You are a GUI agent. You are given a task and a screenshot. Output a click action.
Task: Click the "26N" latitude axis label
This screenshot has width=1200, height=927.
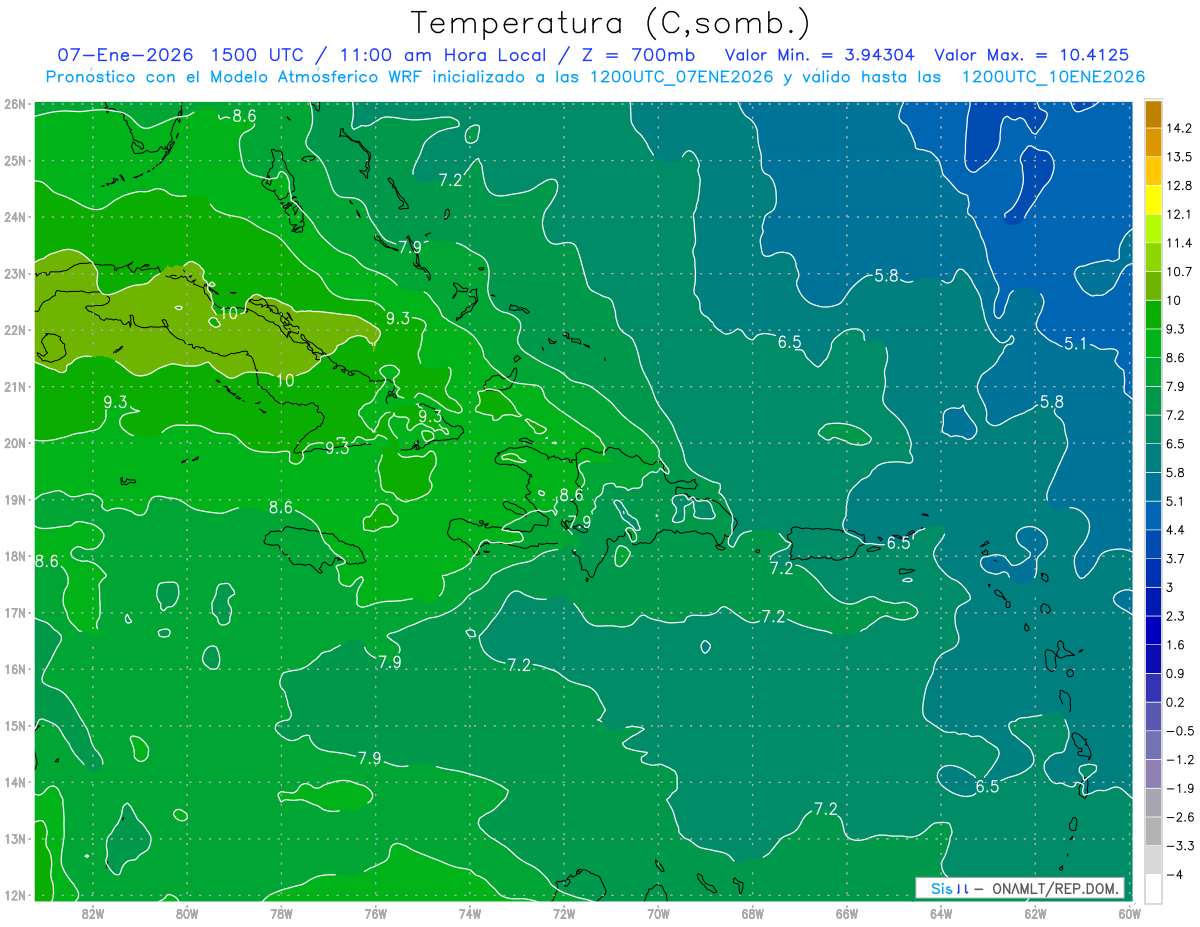click(14, 104)
